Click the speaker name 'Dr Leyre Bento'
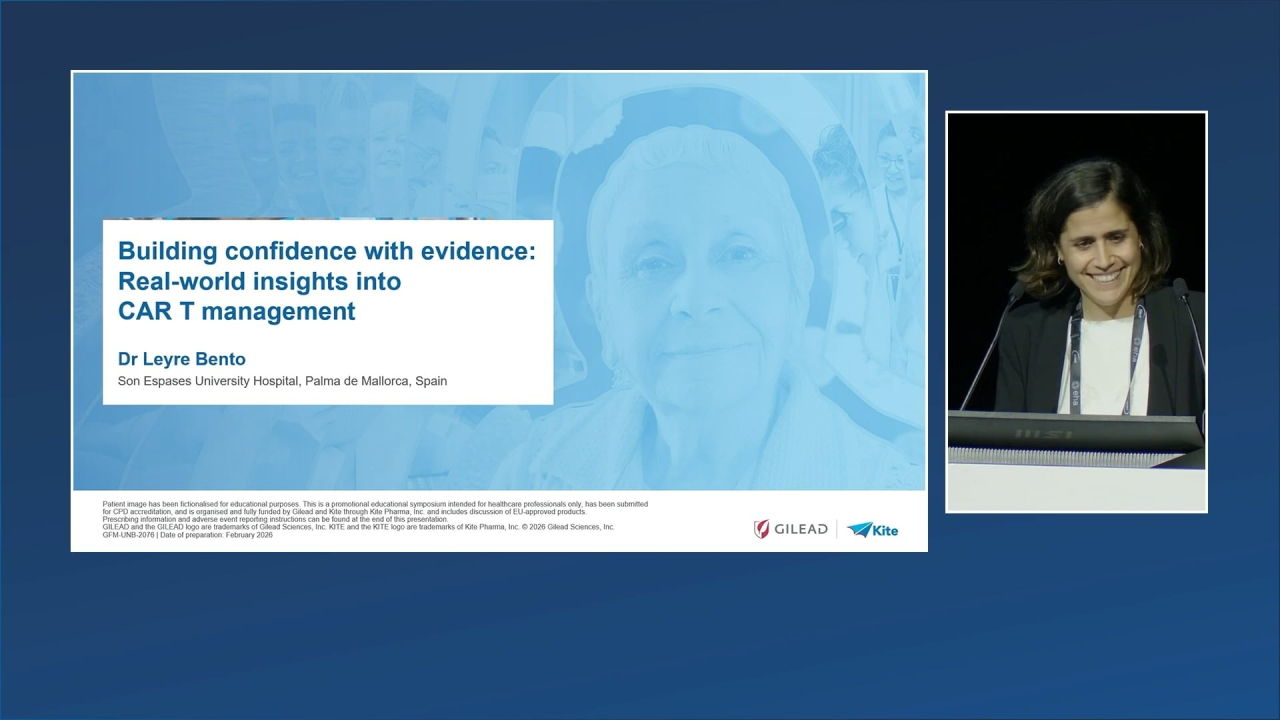The width and height of the screenshot is (1280, 720). tap(181, 358)
